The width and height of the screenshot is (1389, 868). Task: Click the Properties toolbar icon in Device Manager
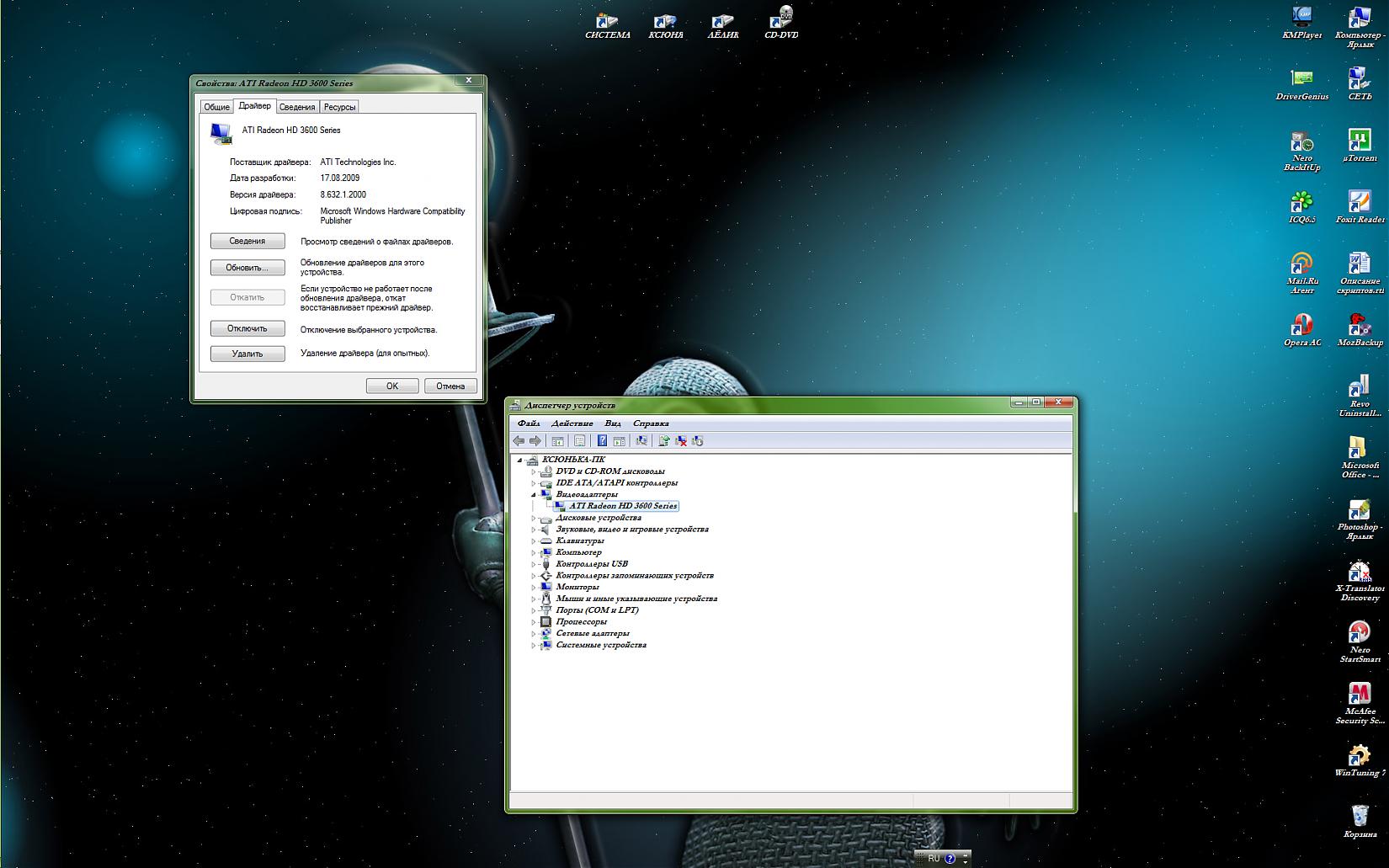click(579, 440)
